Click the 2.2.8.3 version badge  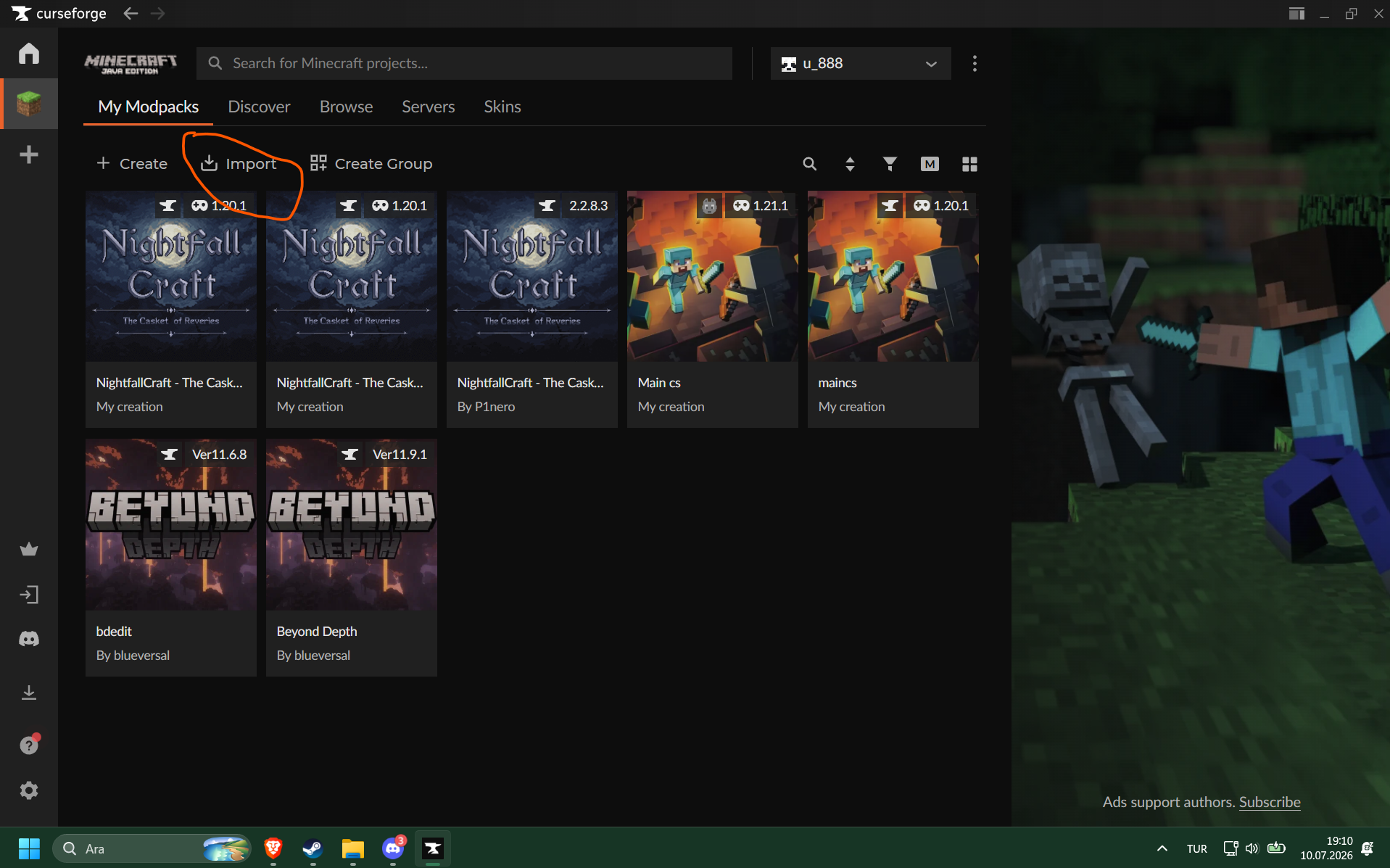point(588,205)
